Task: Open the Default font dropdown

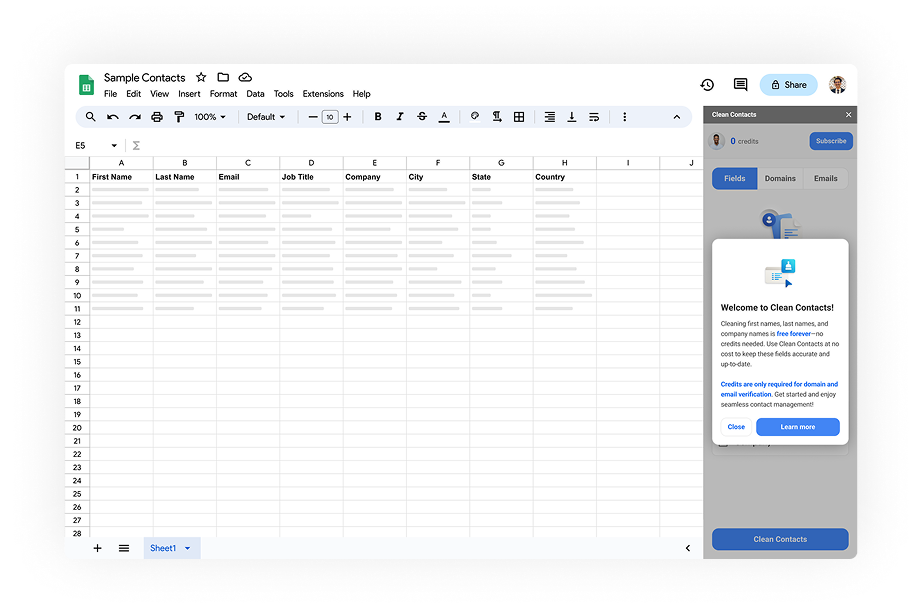Action: (266, 117)
